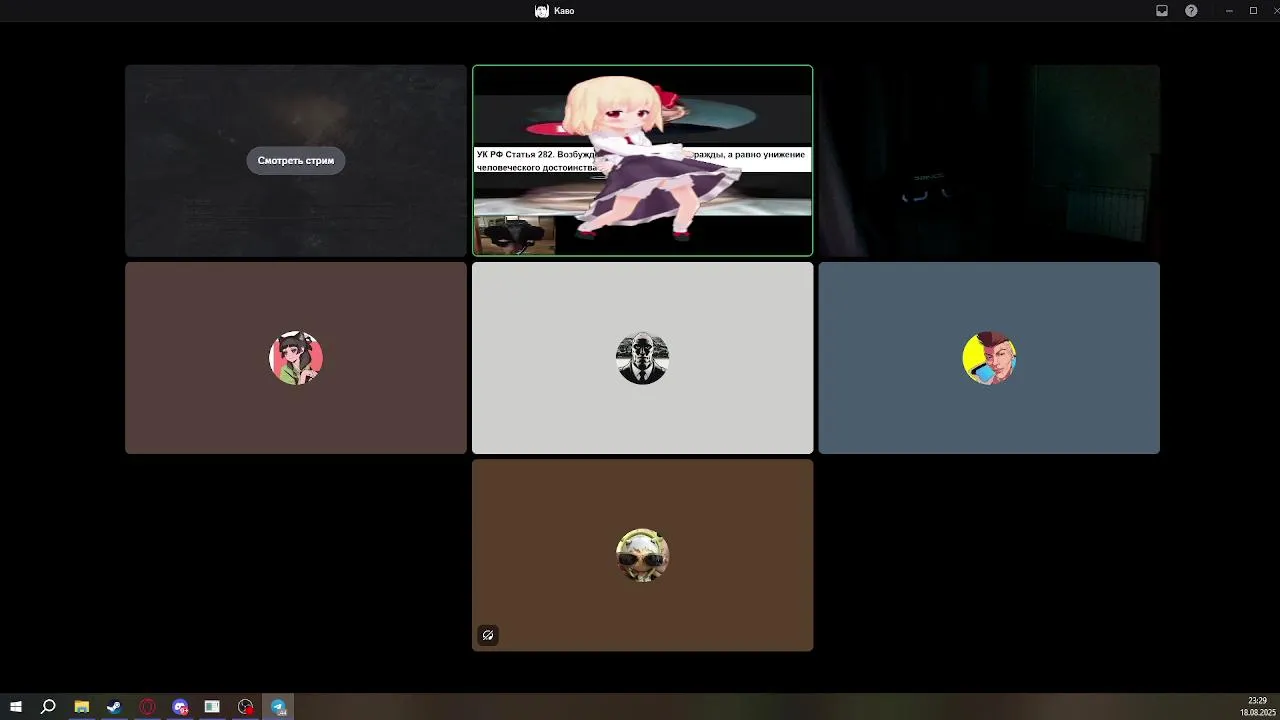Open Steam from the taskbar
Viewport: 1280px width, 720px height.
tap(114, 707)
